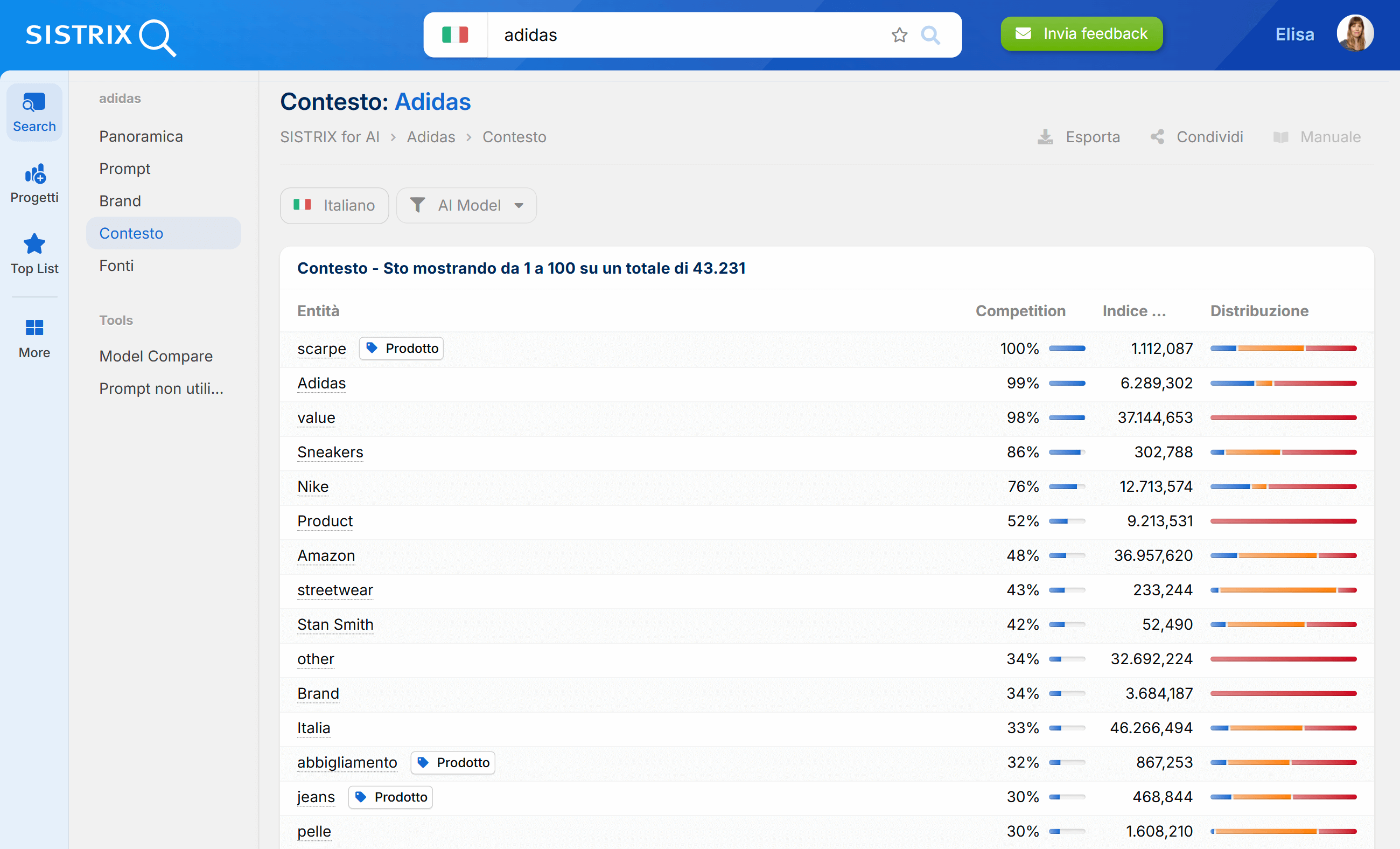The image size is (1400, 849).
Task: Open the Search sidebar section
Action: tap(34, 113)
